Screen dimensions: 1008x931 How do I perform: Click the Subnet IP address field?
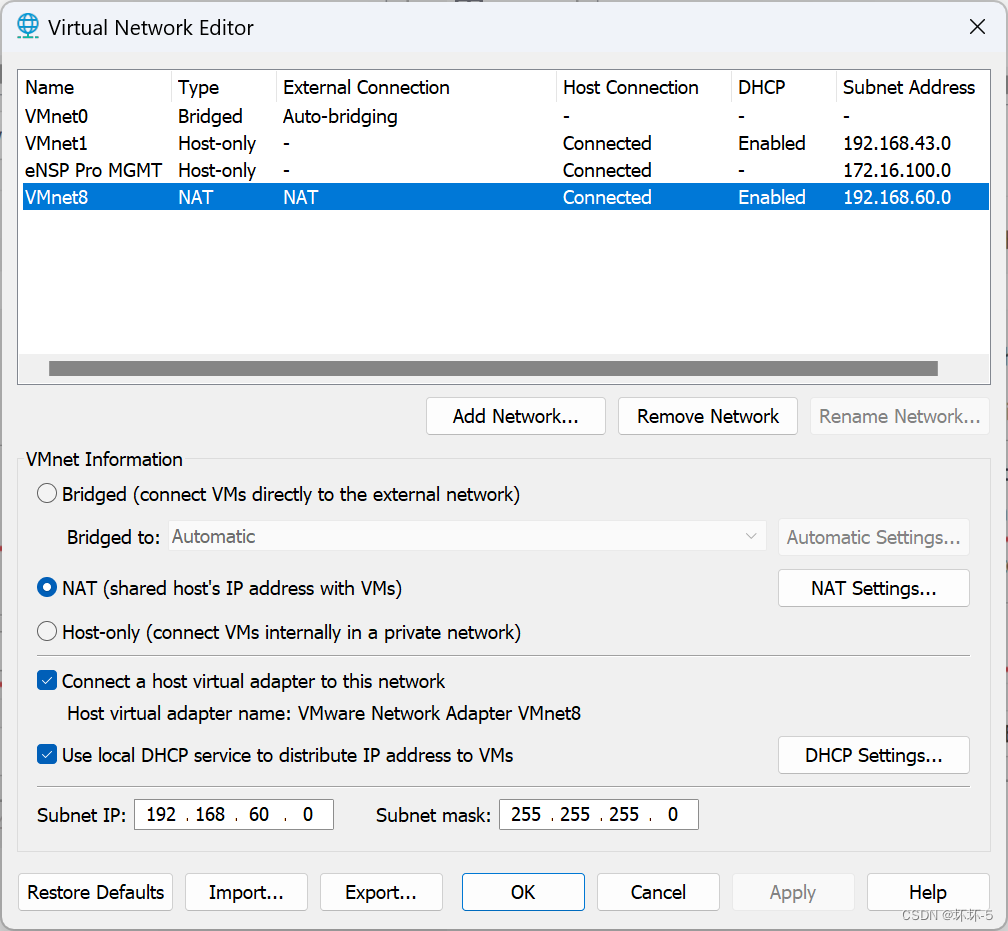[x=233, y=814]
